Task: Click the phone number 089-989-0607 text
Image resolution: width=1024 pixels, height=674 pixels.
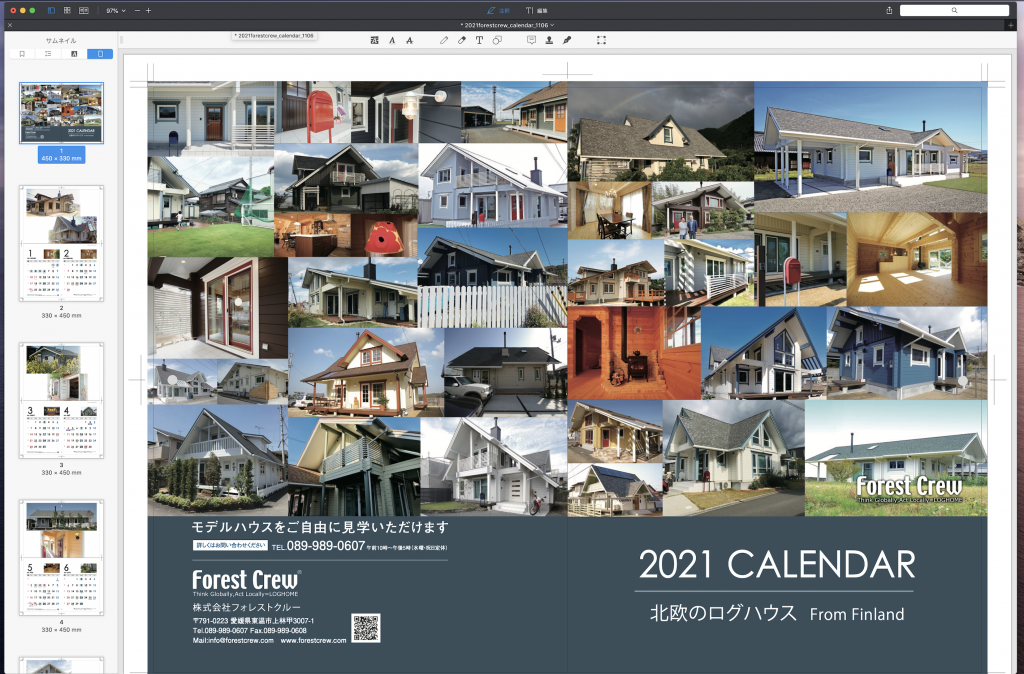Action: [325, 545]
